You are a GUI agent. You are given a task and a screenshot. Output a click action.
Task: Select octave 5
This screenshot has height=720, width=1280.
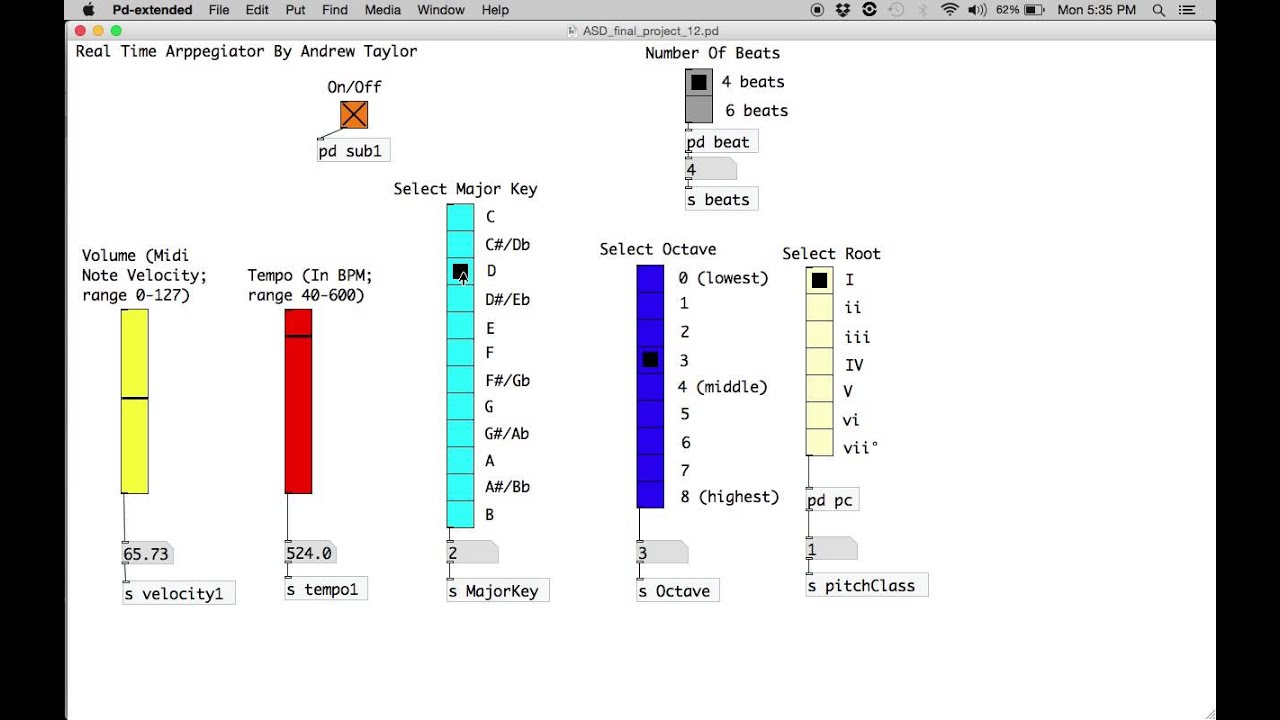[x=650, y=413]
